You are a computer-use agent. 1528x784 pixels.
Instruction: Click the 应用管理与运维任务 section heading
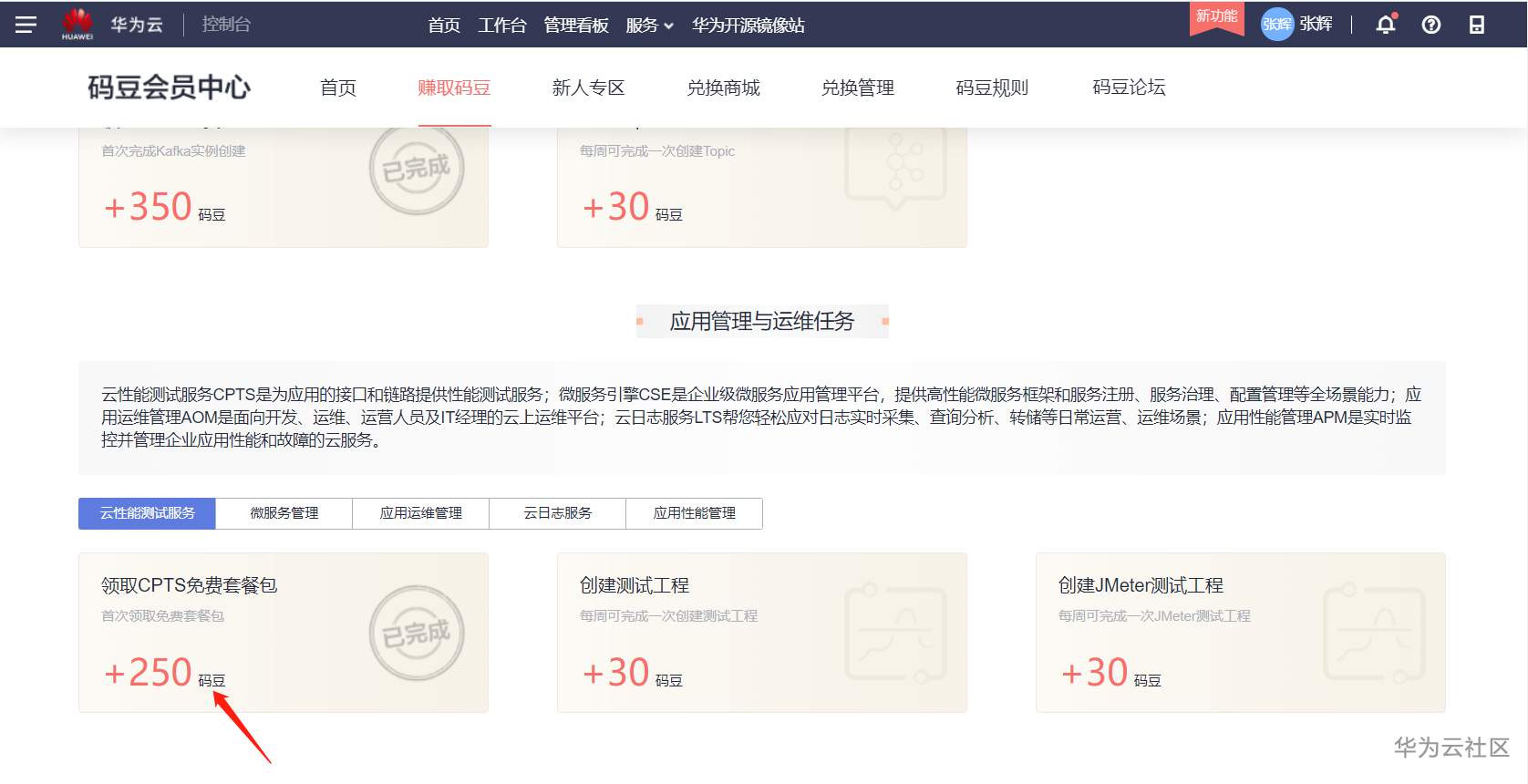[x=762, y=321]
